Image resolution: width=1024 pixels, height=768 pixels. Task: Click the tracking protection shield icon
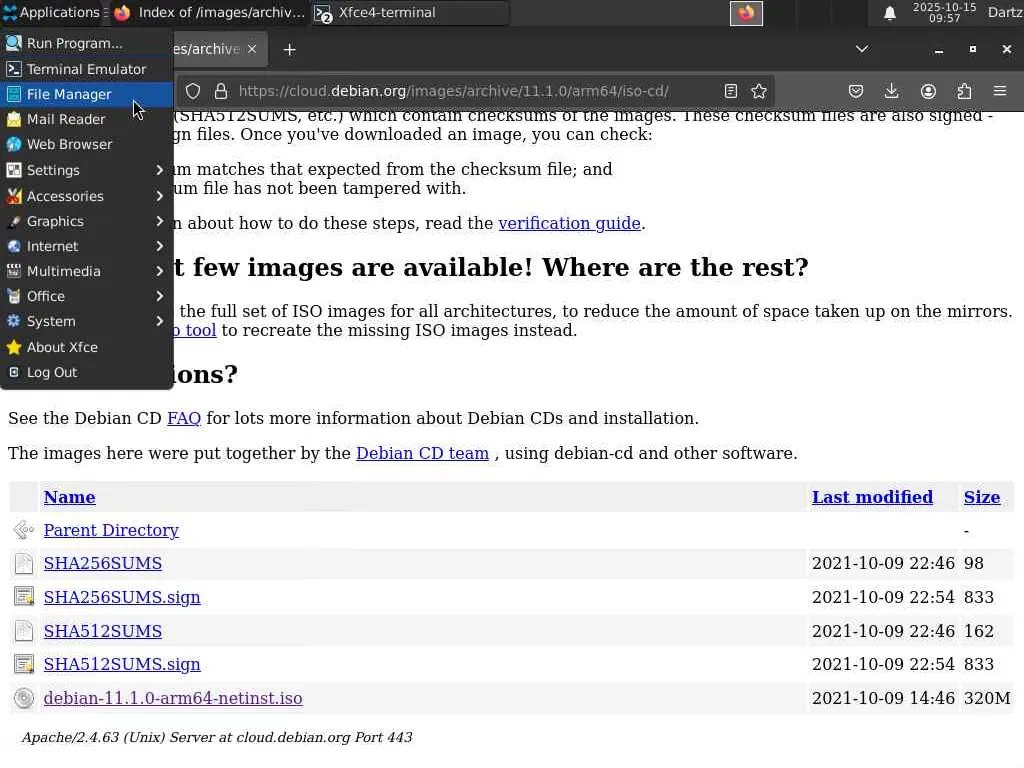coord(193,91)
